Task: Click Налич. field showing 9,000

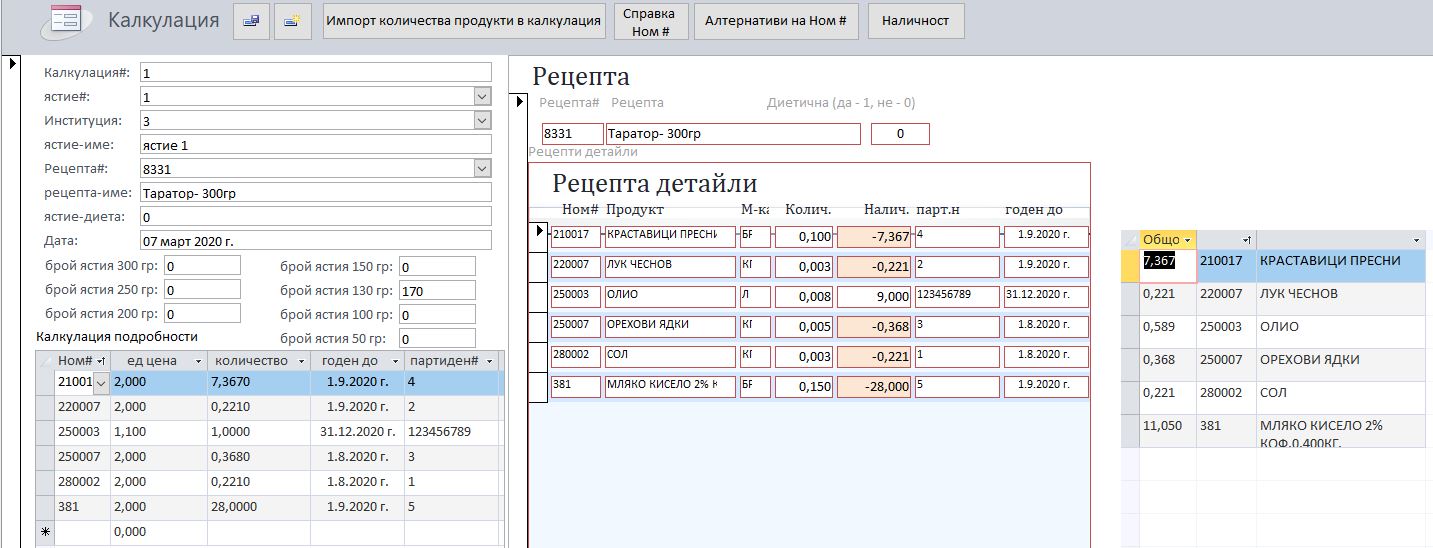Action: (x=874, y=297)
